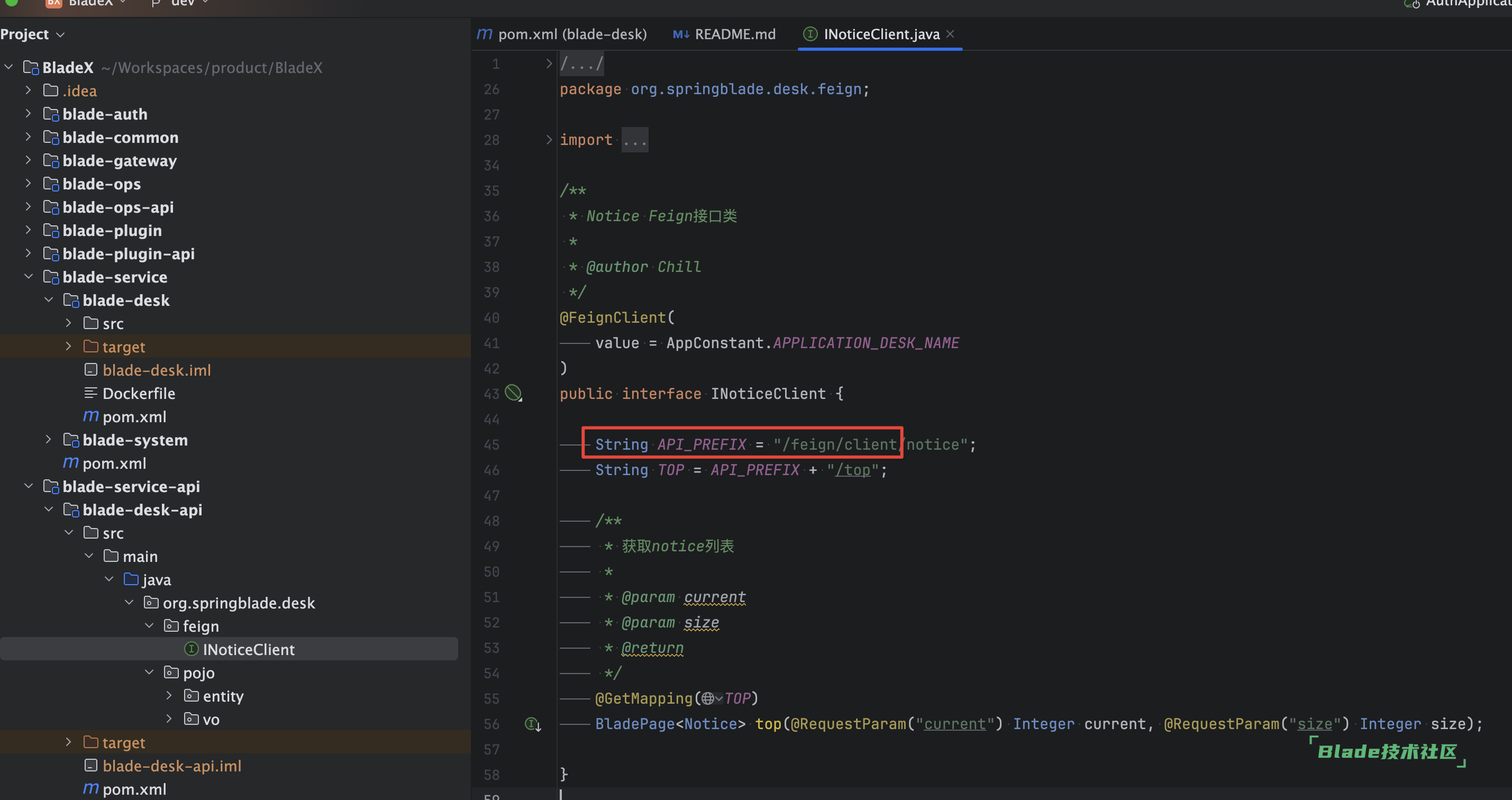Click the src folder icon under blade-desk-api
The width and height of the screenshot is (1512, 800).
click(x=90, y=532)
